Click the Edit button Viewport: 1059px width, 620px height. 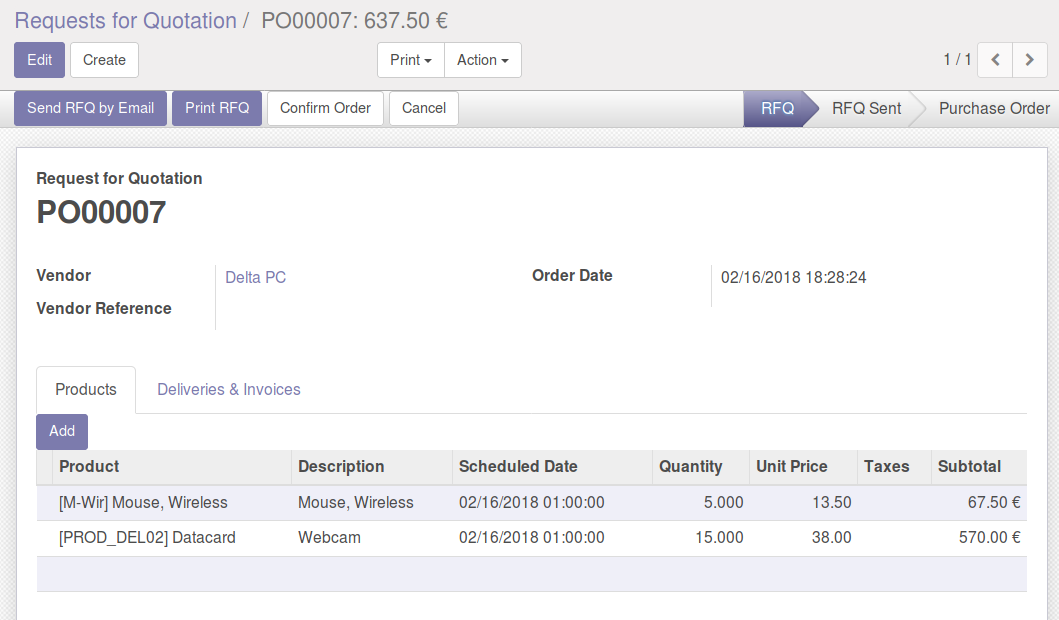(39, 60)
